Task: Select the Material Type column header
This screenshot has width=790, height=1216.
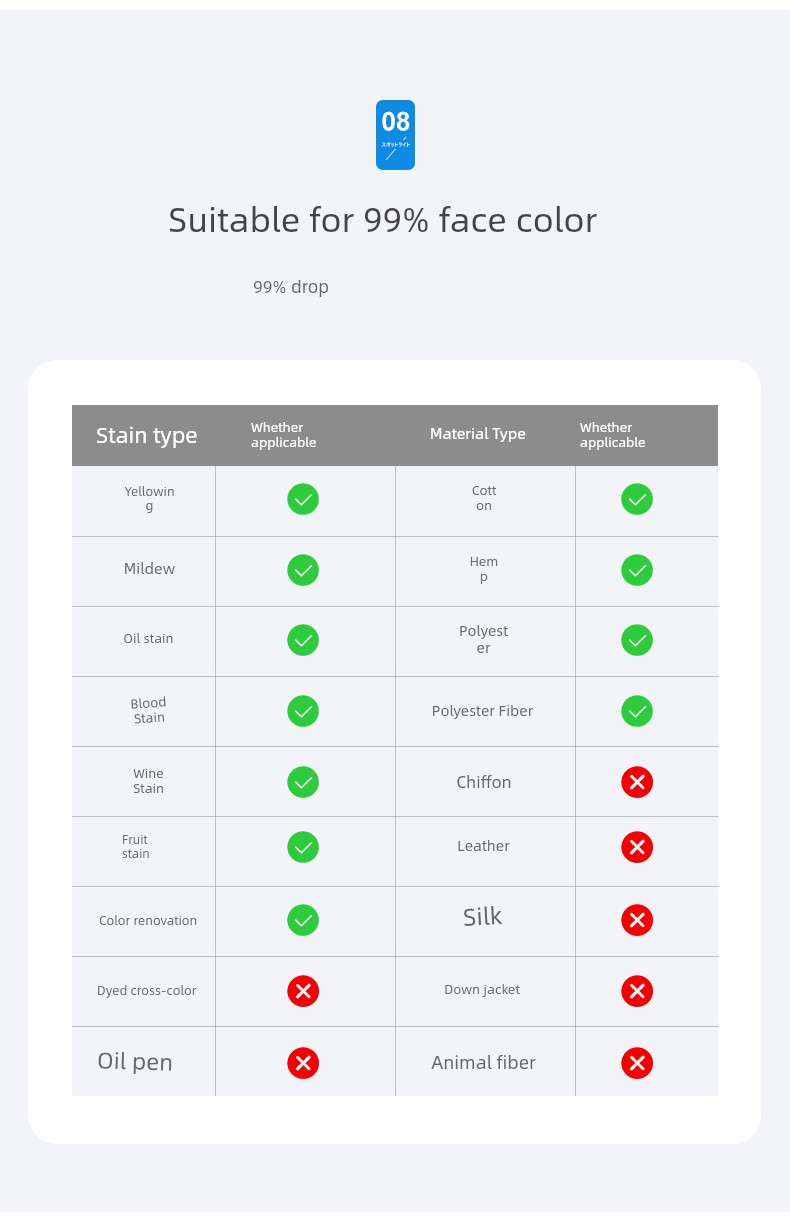Action: point(477,434)
